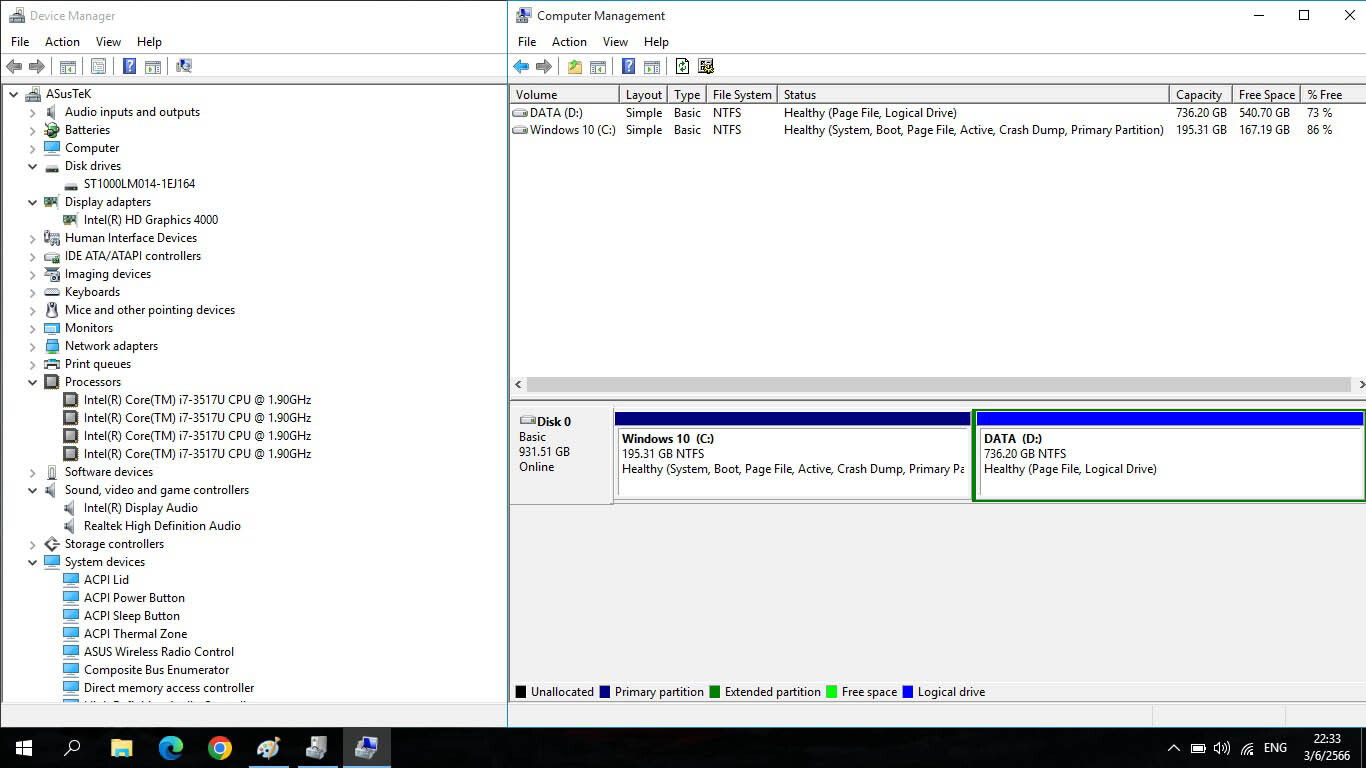Viewport: 1366px width, 768px height.
Task: Click the Refresh icon in Computer Management
Action: 682,67
